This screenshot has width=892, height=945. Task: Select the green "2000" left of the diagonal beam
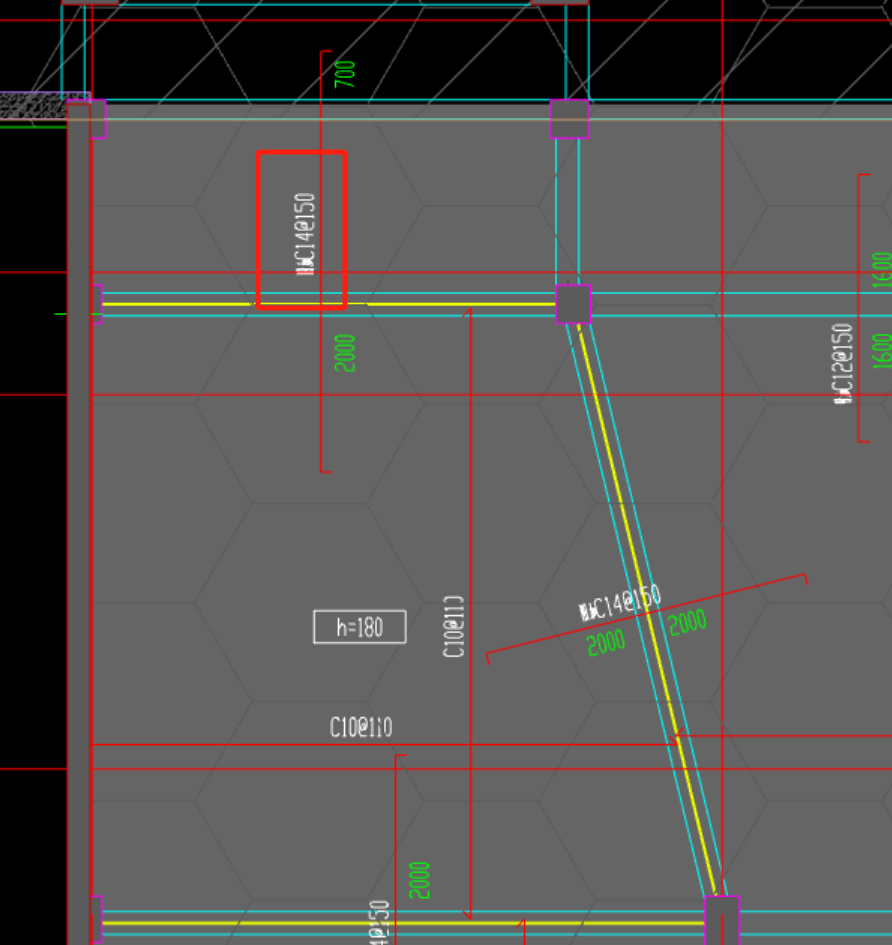606,643
